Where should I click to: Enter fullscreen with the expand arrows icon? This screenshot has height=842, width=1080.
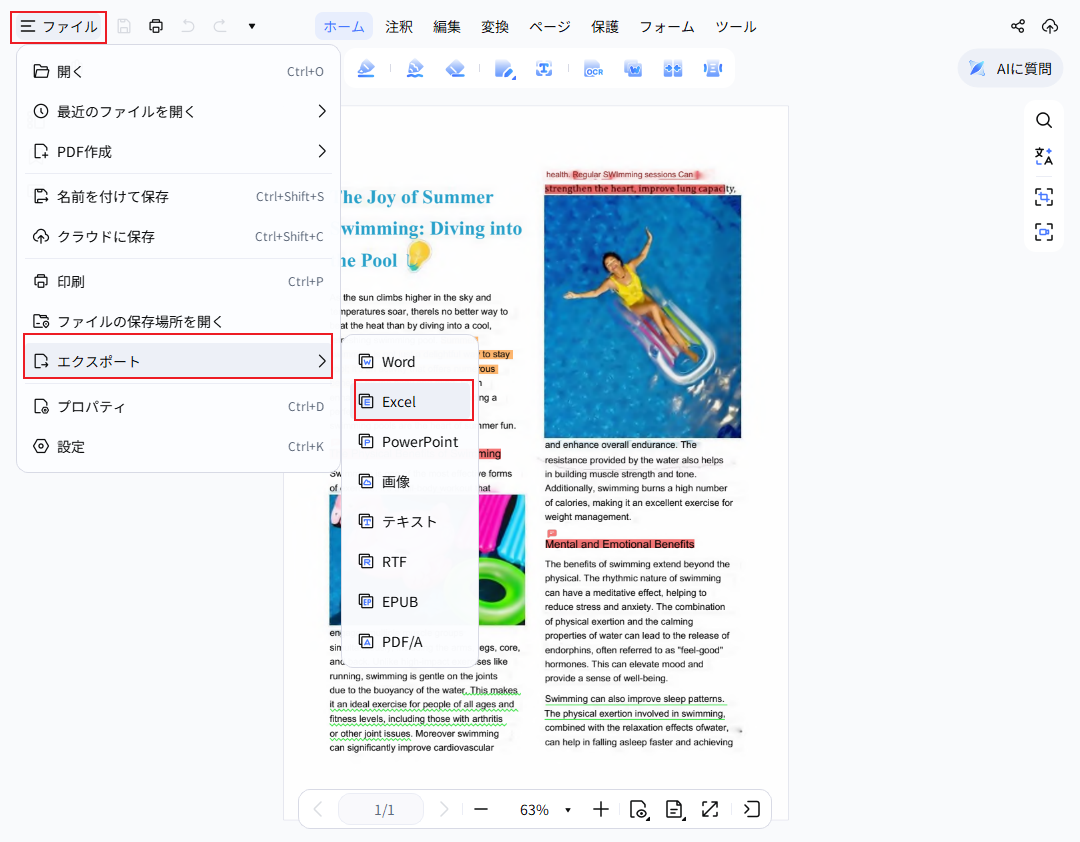(x=710, y=809)
